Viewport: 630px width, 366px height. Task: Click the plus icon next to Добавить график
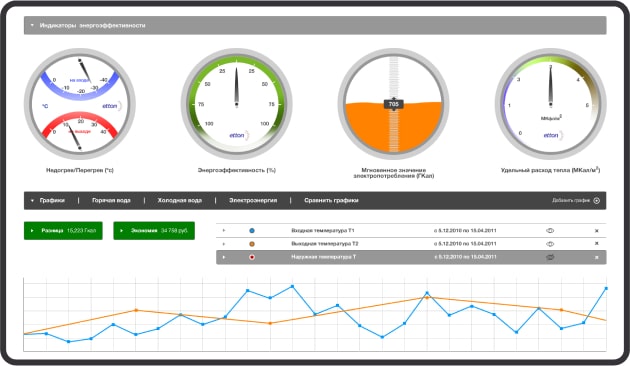[597, 200]
